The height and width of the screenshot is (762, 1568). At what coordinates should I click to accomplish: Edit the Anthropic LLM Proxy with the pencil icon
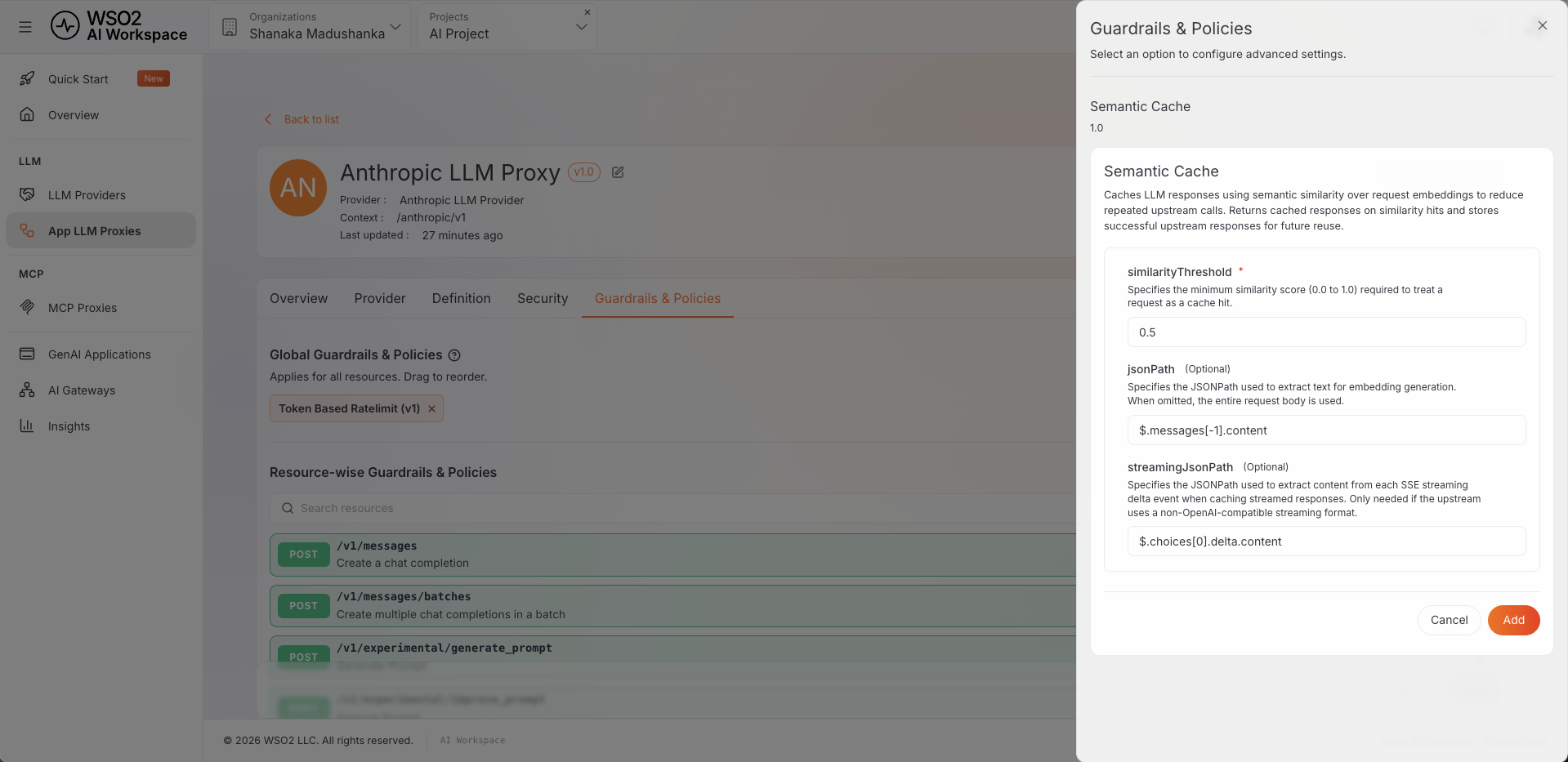click(x=618, y=172)
